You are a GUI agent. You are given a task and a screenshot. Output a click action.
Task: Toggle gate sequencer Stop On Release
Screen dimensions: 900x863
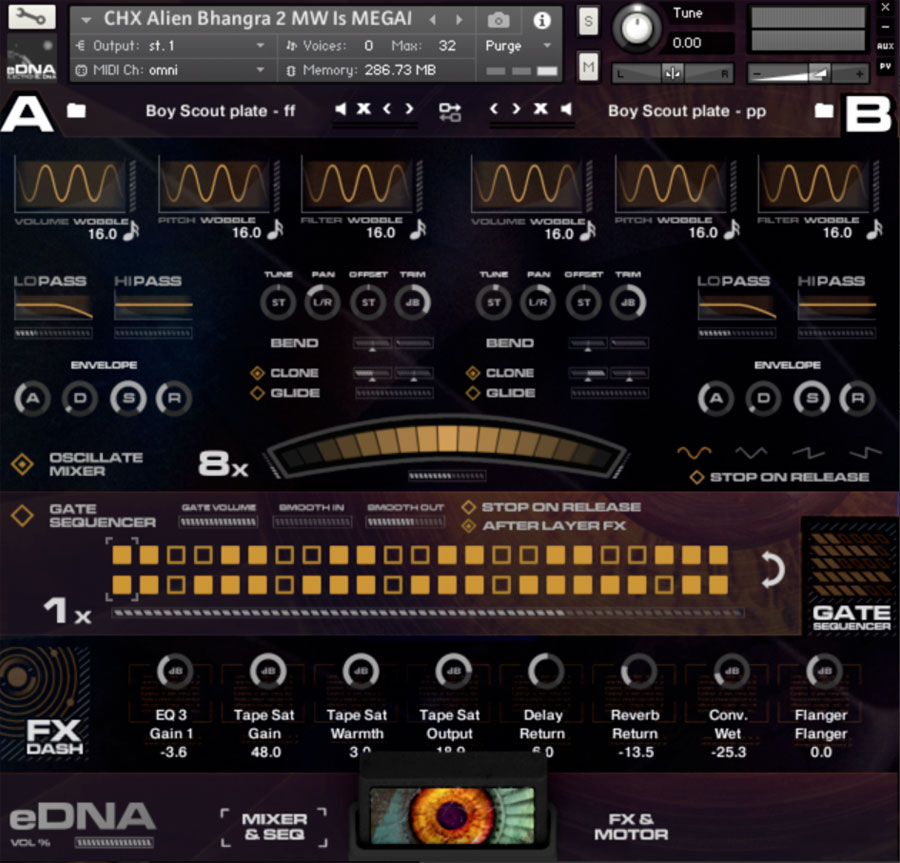(x=468, y=507)
